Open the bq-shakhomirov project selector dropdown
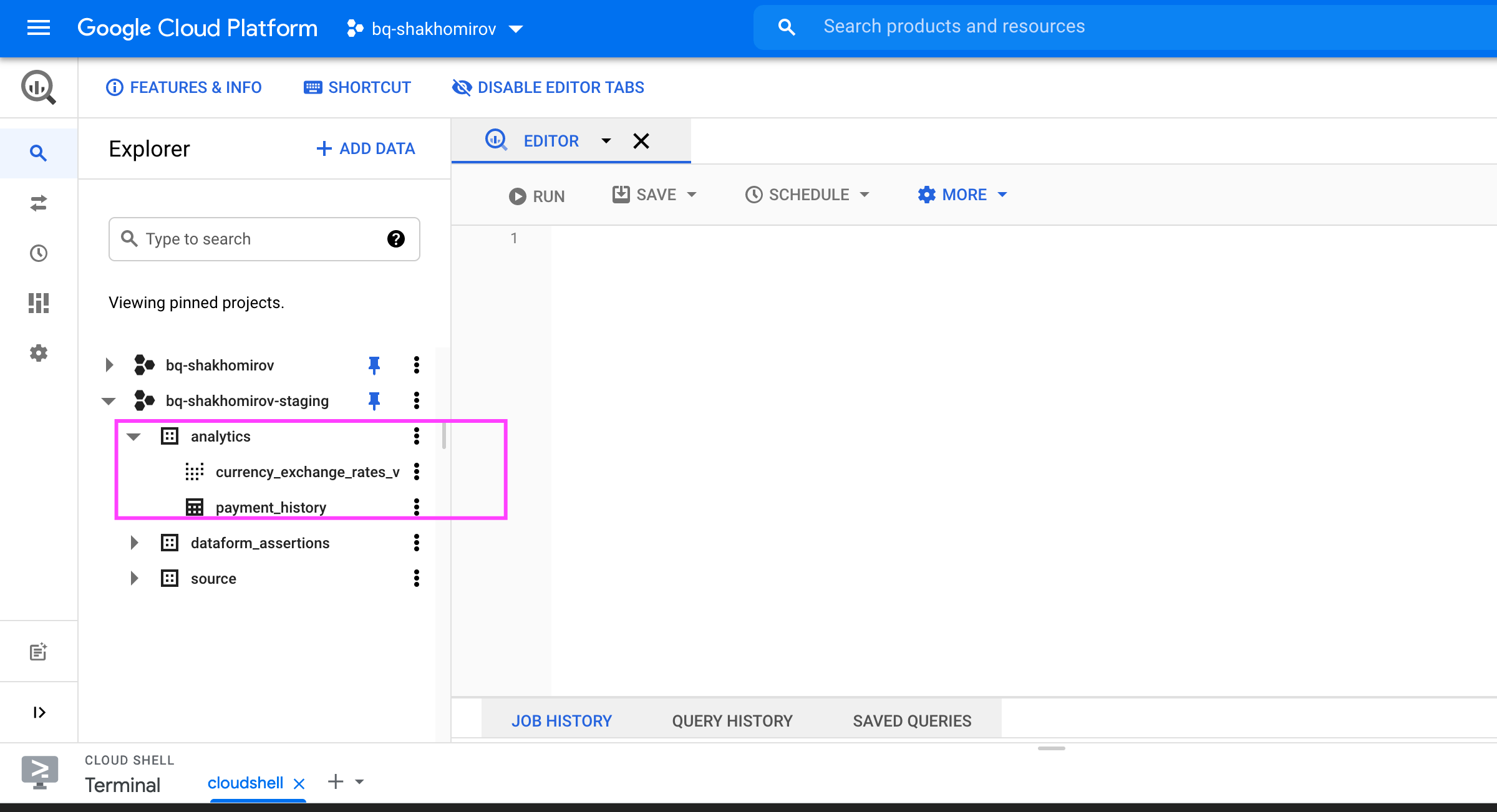The width and height of the screenshot is (1497, 812). [x=435, y=29]
